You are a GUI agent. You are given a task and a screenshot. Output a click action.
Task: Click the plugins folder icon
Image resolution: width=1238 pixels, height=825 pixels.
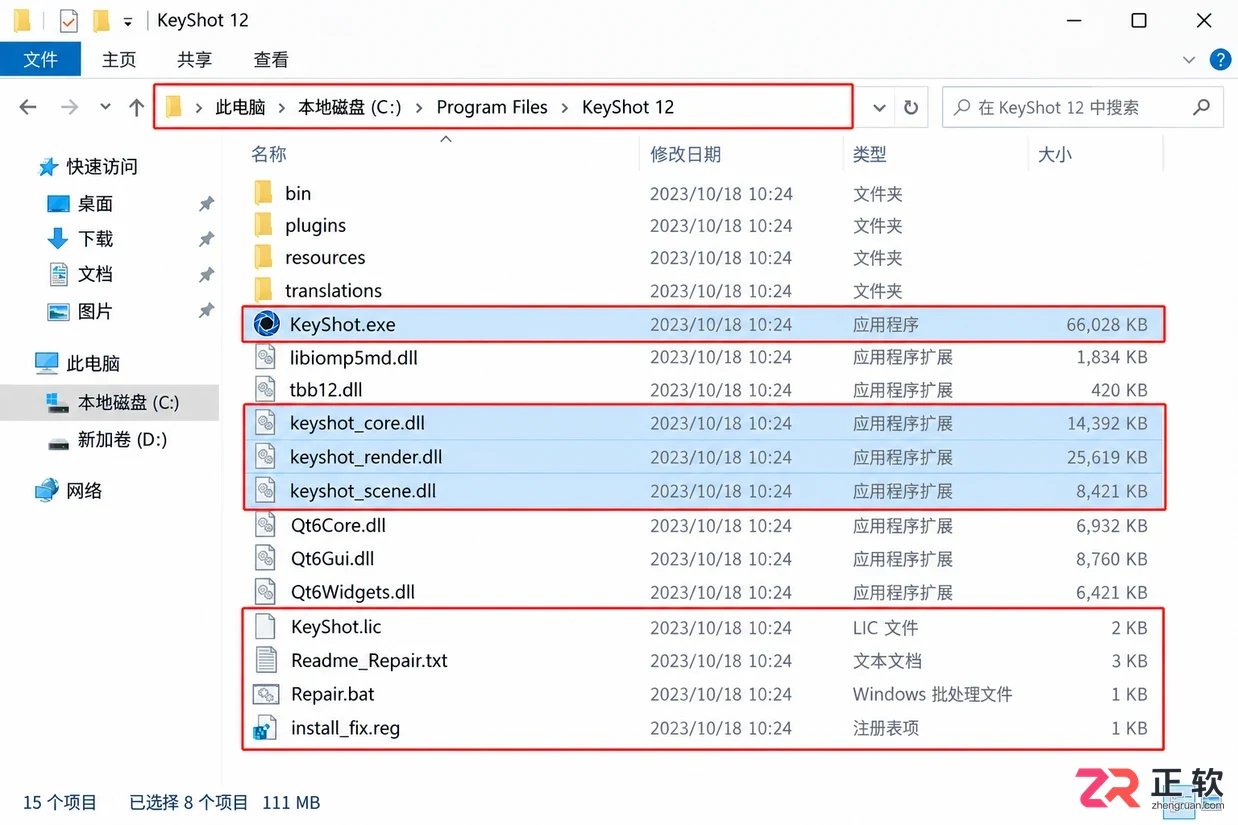[264, 225]
